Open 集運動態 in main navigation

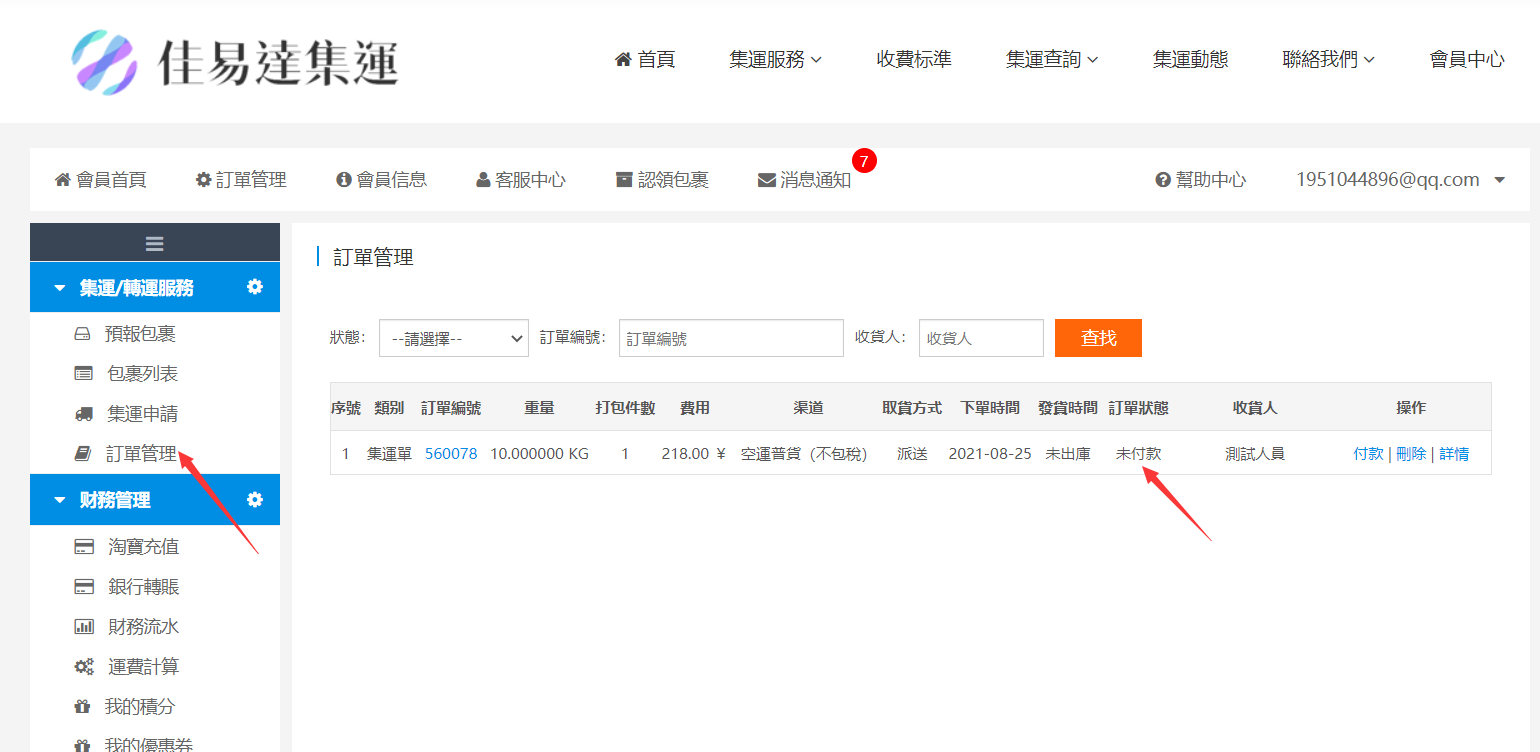(1191, 60)
